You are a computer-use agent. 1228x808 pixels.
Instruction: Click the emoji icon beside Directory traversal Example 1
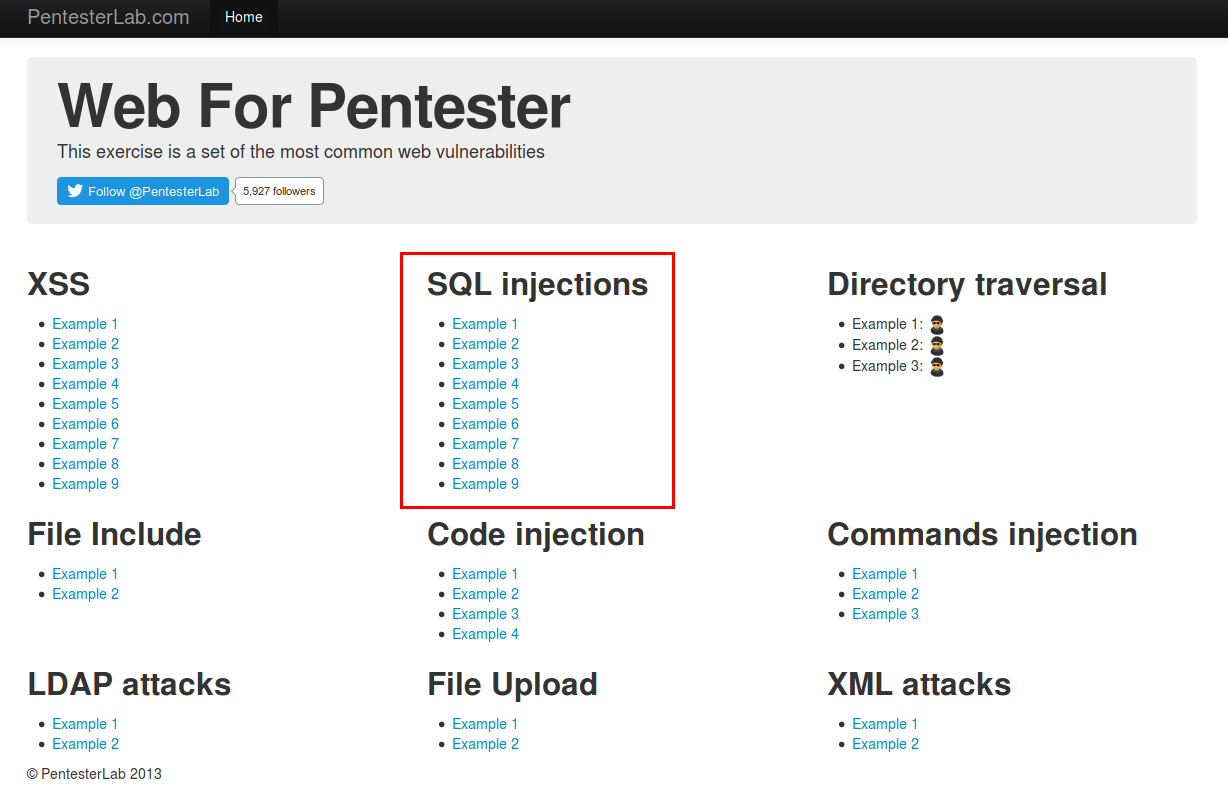[x=936, y=323]
